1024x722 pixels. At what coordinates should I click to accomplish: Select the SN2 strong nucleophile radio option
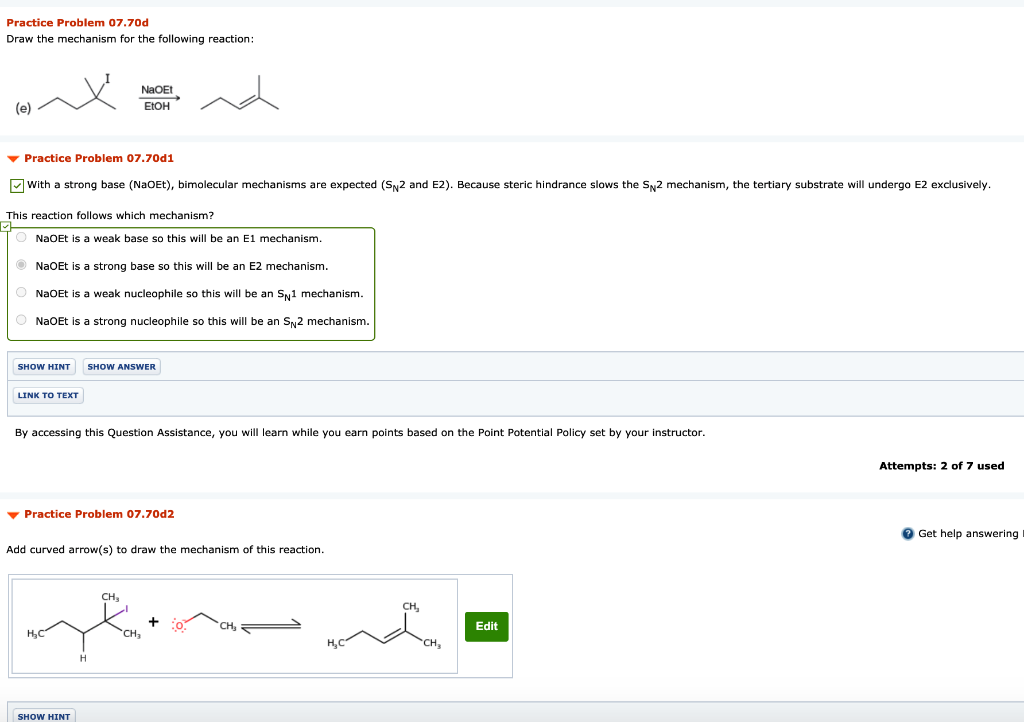click(x=20, y=319)
